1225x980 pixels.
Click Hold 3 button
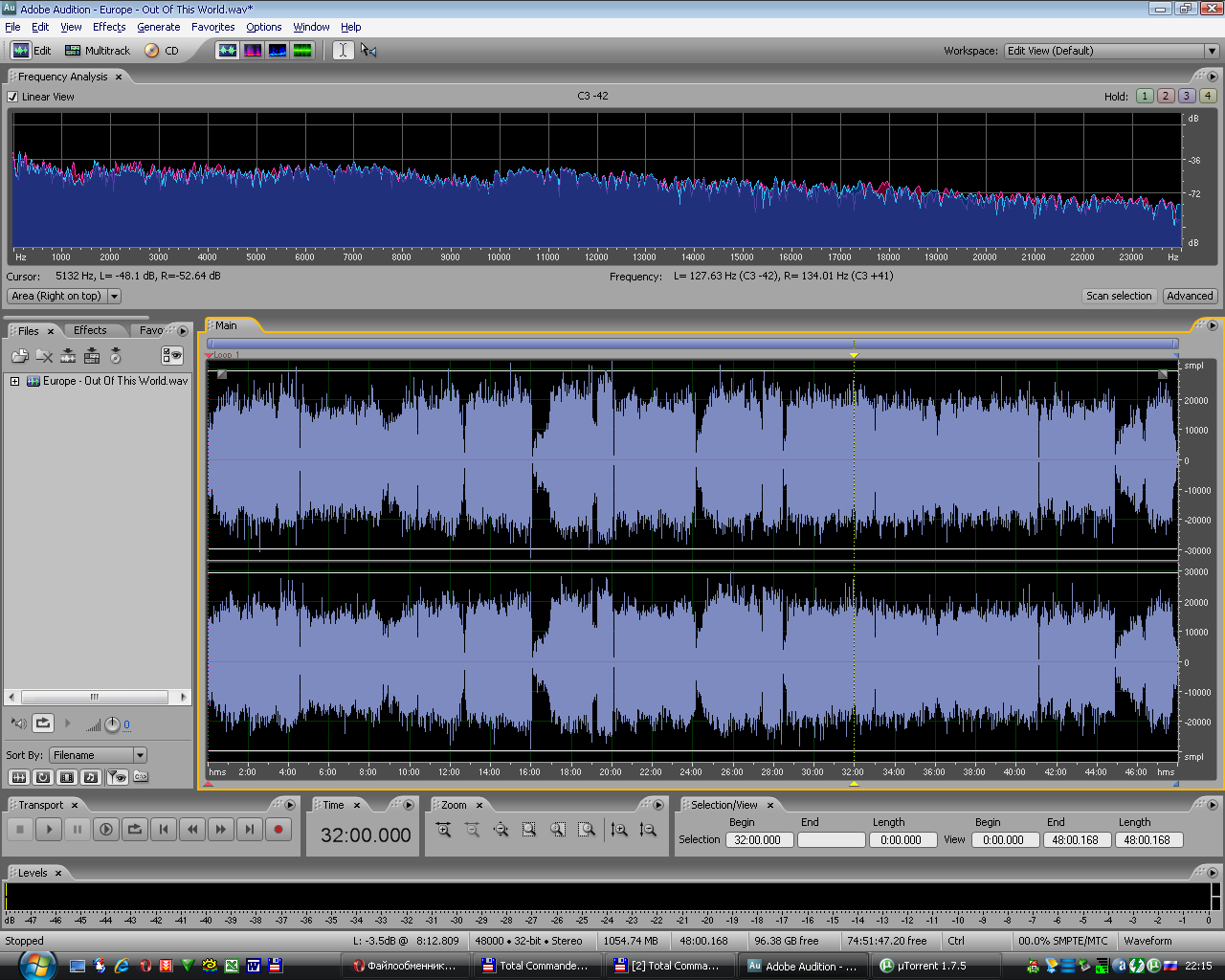tap(1187, 96)
